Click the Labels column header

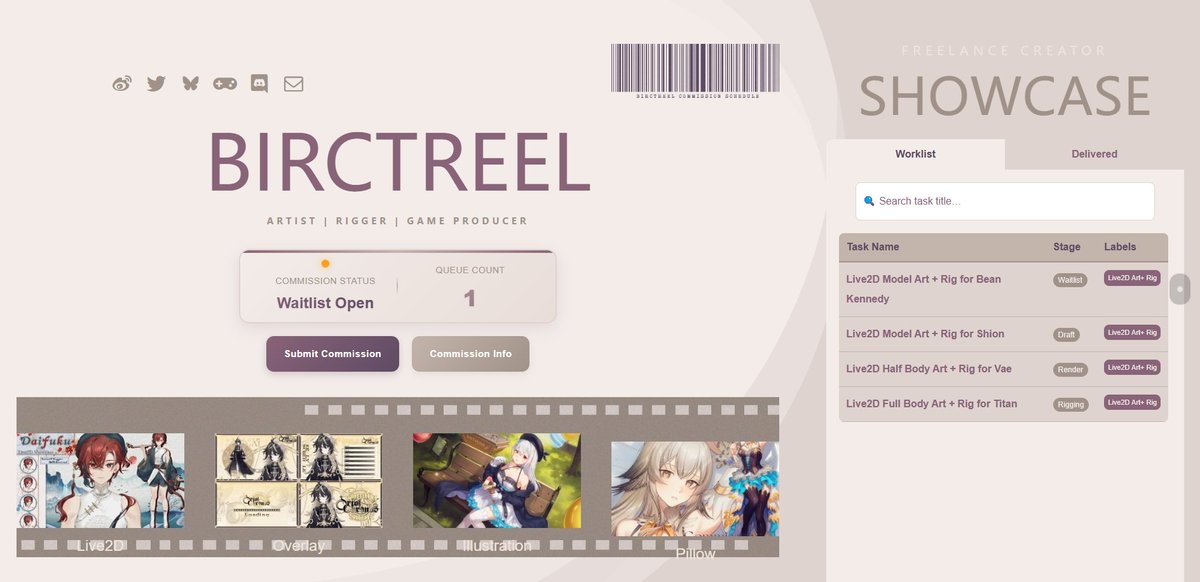pos(1120,247)
